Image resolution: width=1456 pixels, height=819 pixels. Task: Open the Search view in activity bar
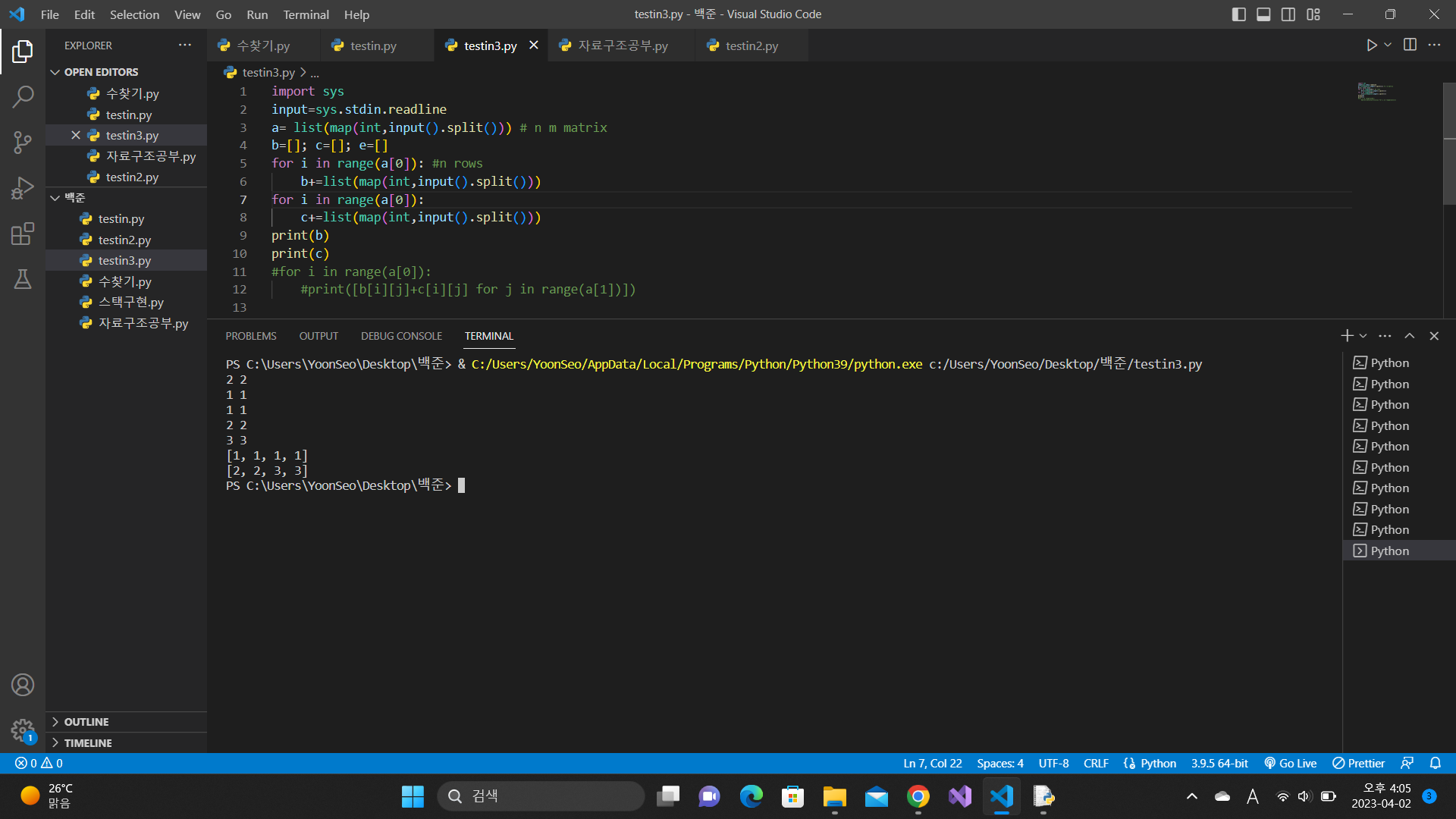(23, 96)
